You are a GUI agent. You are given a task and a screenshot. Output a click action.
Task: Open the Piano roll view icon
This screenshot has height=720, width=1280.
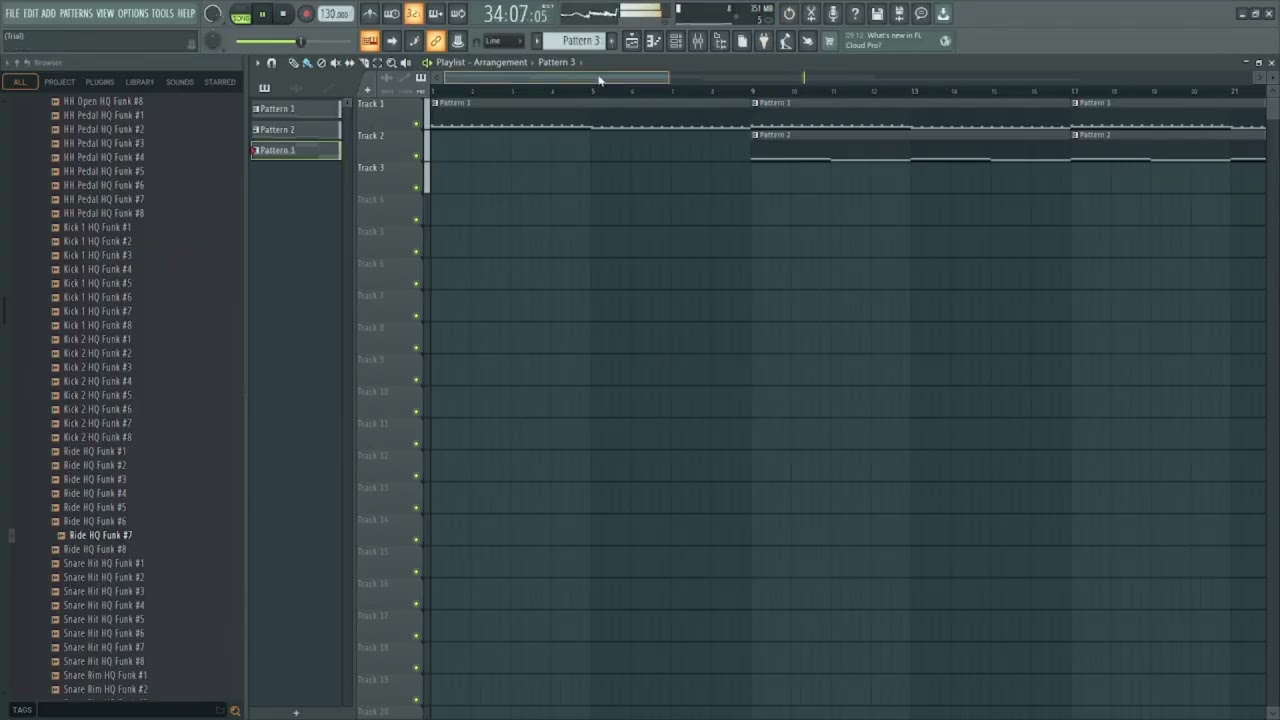pyautogui.click(x=654, y=41)
